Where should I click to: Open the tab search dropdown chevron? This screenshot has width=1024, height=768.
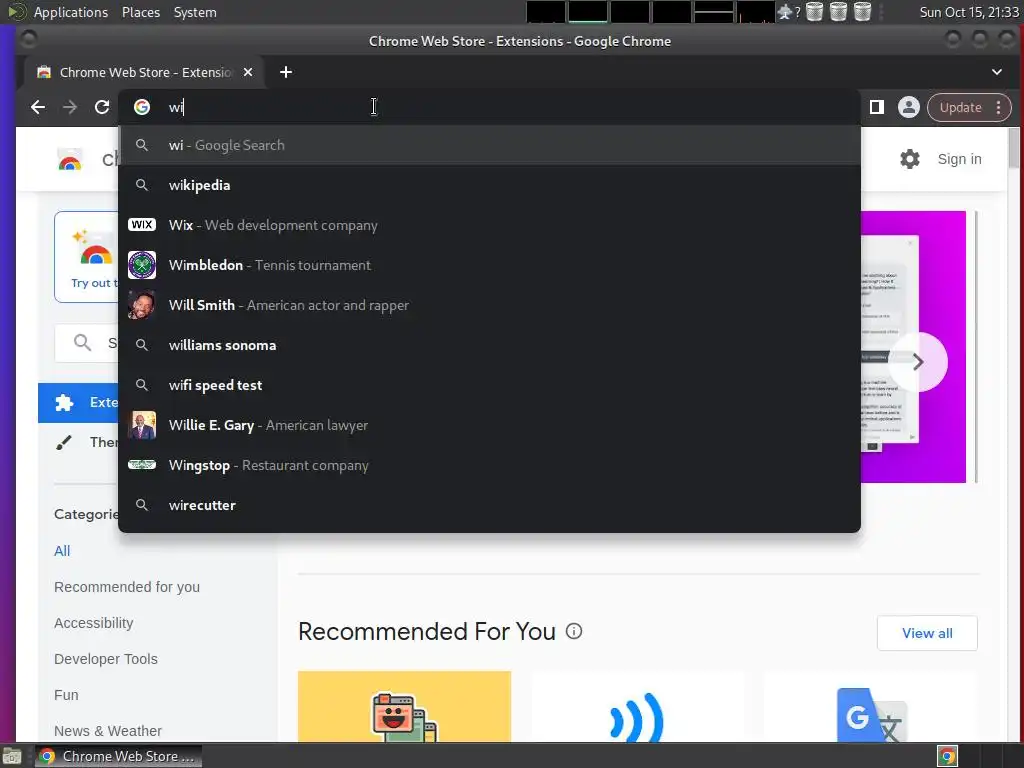[x=997, y=72]
